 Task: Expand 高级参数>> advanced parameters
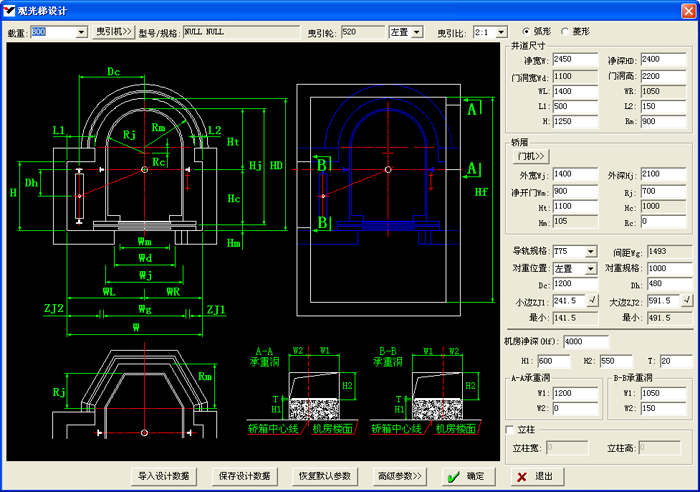click(x=399, y=476)
